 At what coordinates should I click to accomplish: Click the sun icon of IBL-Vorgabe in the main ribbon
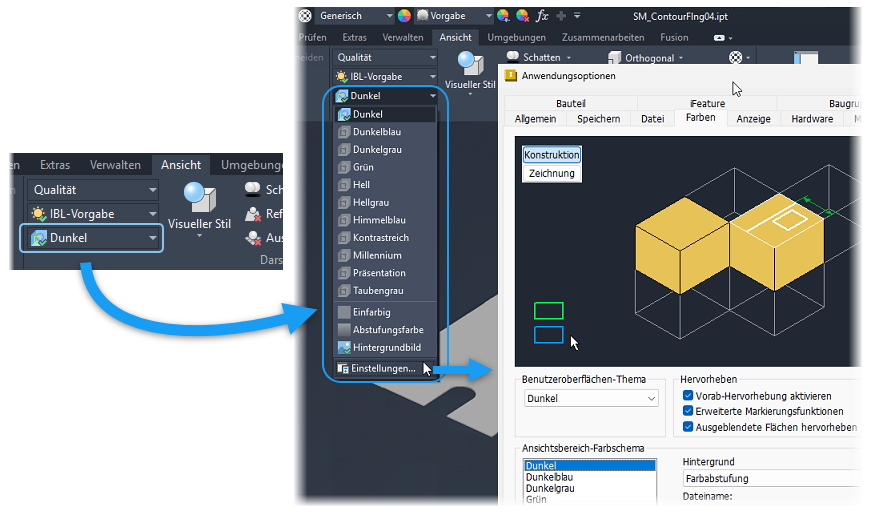coord(342,76)
